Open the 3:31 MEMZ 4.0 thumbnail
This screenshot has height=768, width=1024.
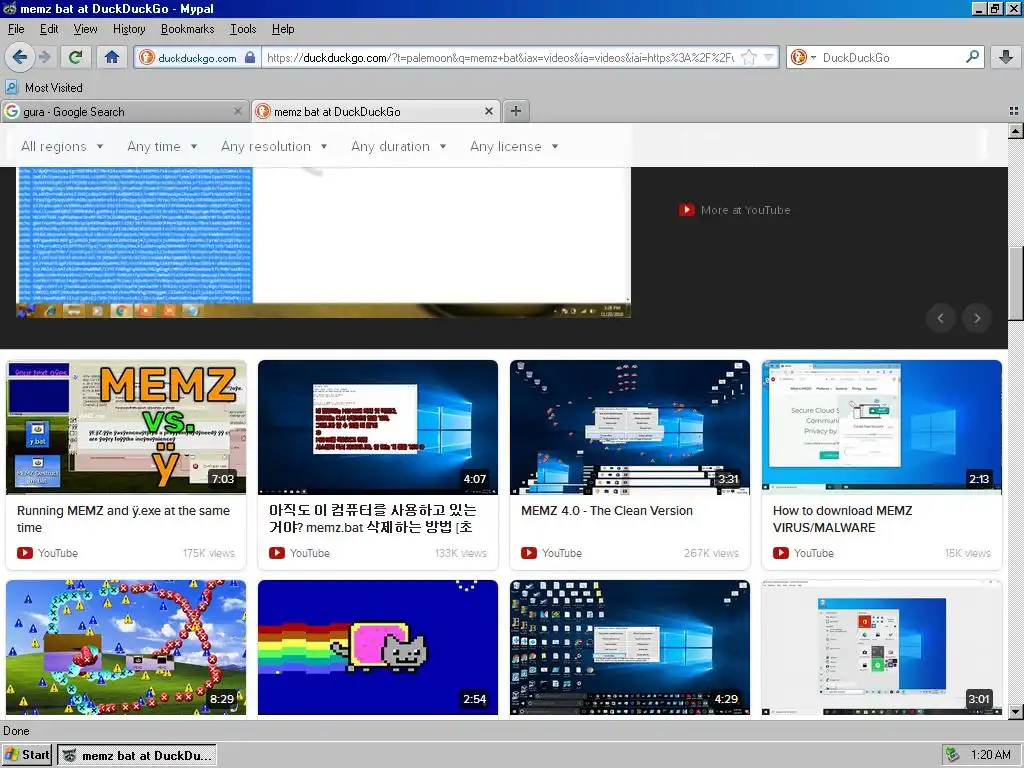click(630, 427)
